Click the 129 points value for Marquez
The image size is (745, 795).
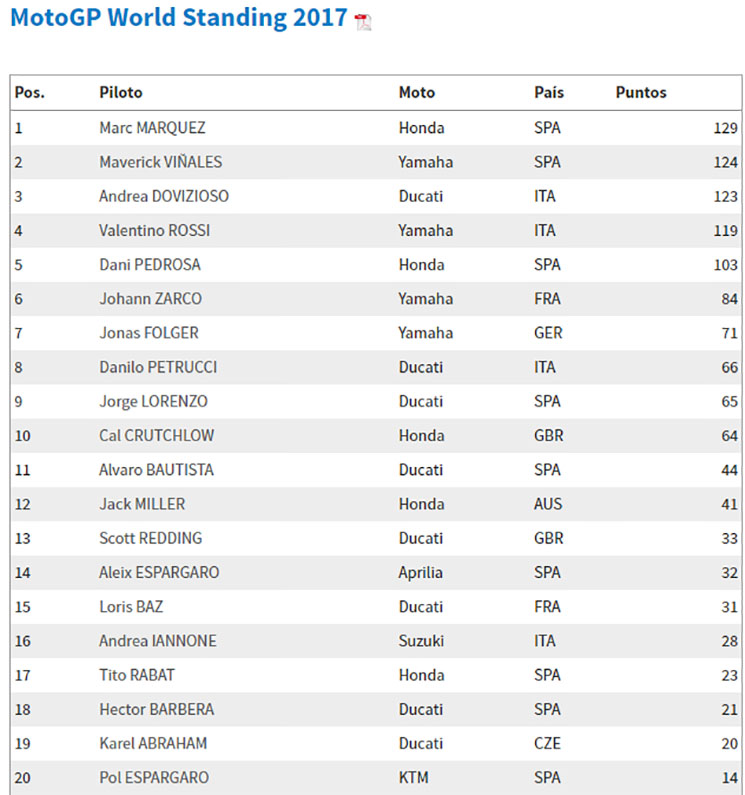click(x=725, y=128)
